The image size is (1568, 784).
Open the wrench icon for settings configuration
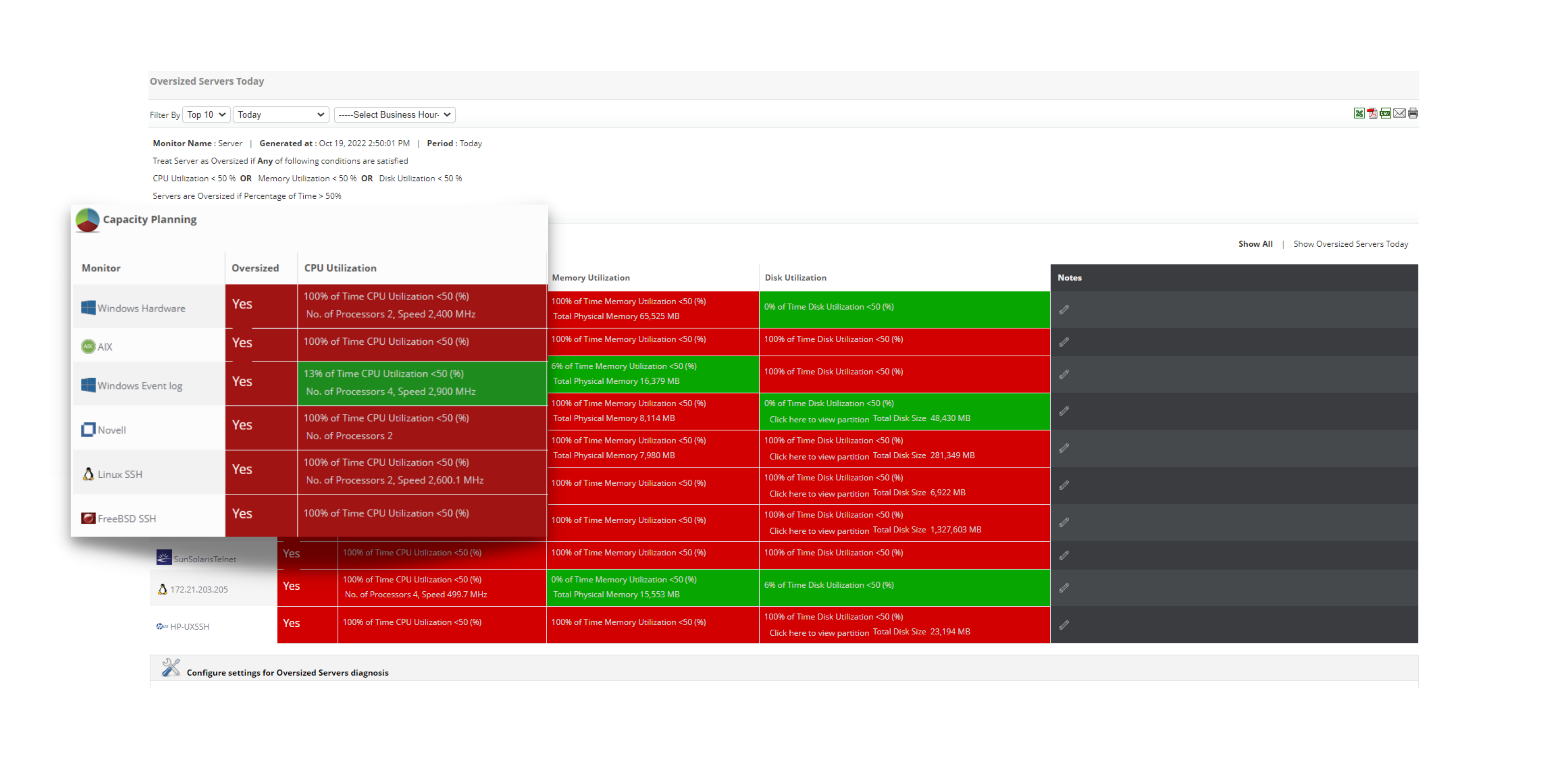click(x=171, y=668)
